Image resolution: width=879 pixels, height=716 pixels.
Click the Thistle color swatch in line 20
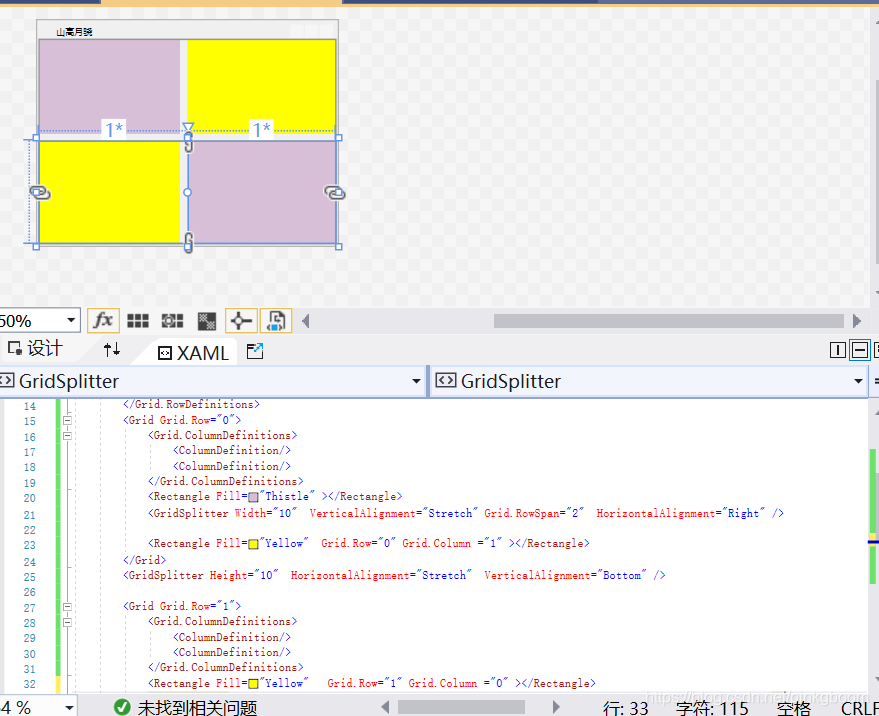[253, 497]
